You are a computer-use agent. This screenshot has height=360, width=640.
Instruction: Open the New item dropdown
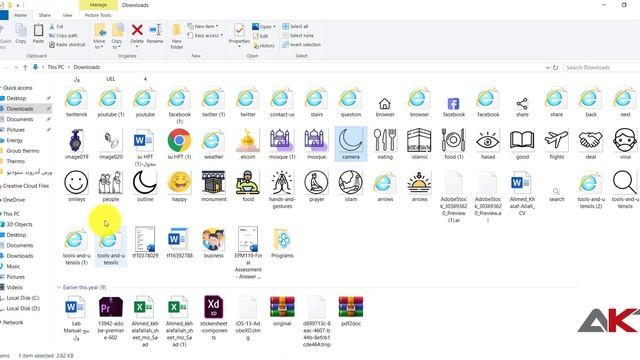[x=203, y=26]
